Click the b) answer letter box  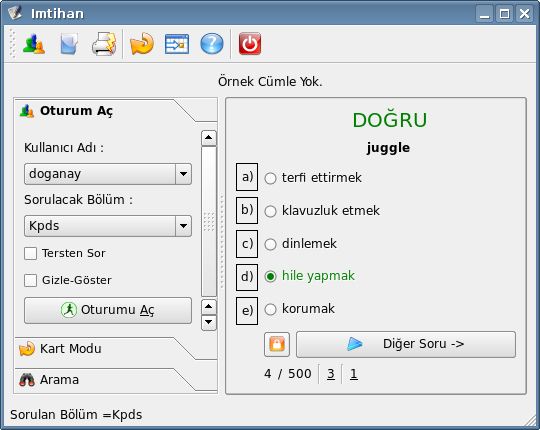pyautogui.click(x=247, y=210)
